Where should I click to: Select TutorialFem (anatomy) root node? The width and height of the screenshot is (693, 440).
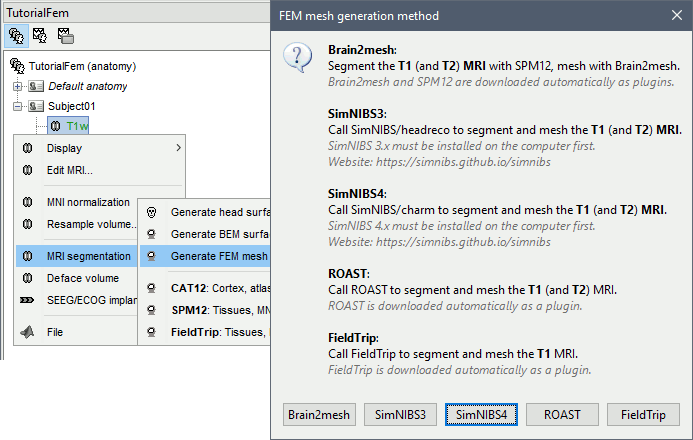(80, 65)
